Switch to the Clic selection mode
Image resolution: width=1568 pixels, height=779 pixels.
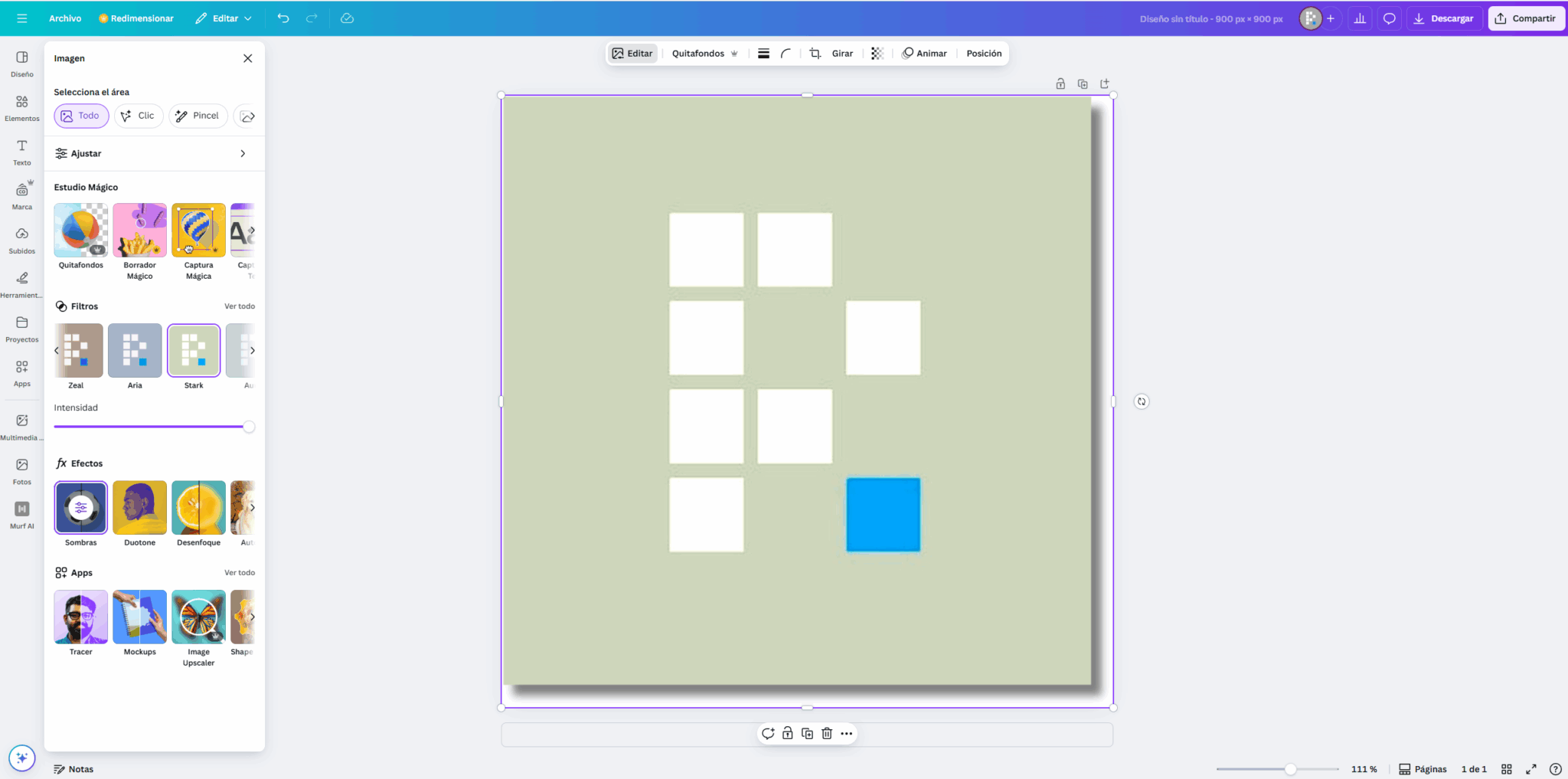tap(138, 116)
